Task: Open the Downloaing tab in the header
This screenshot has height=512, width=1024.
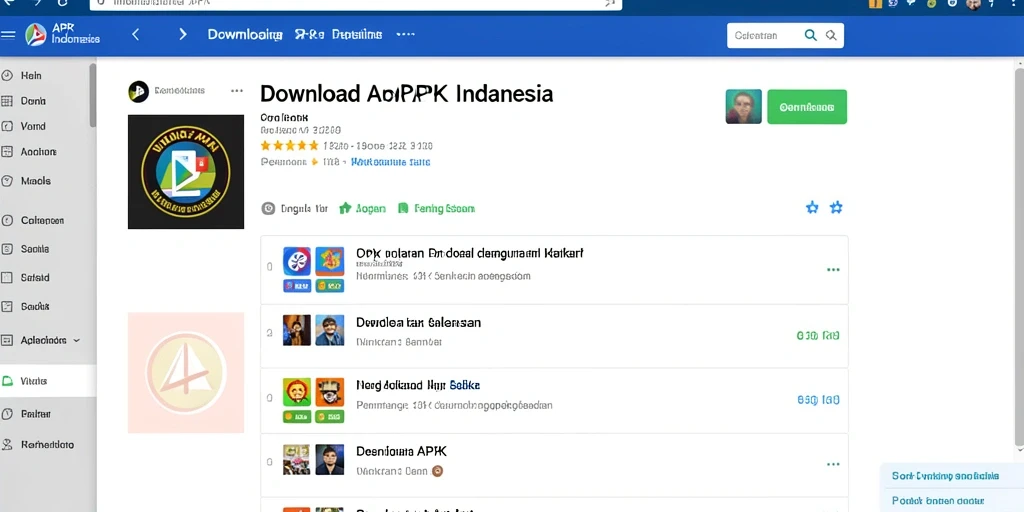Action: [245, 35]
